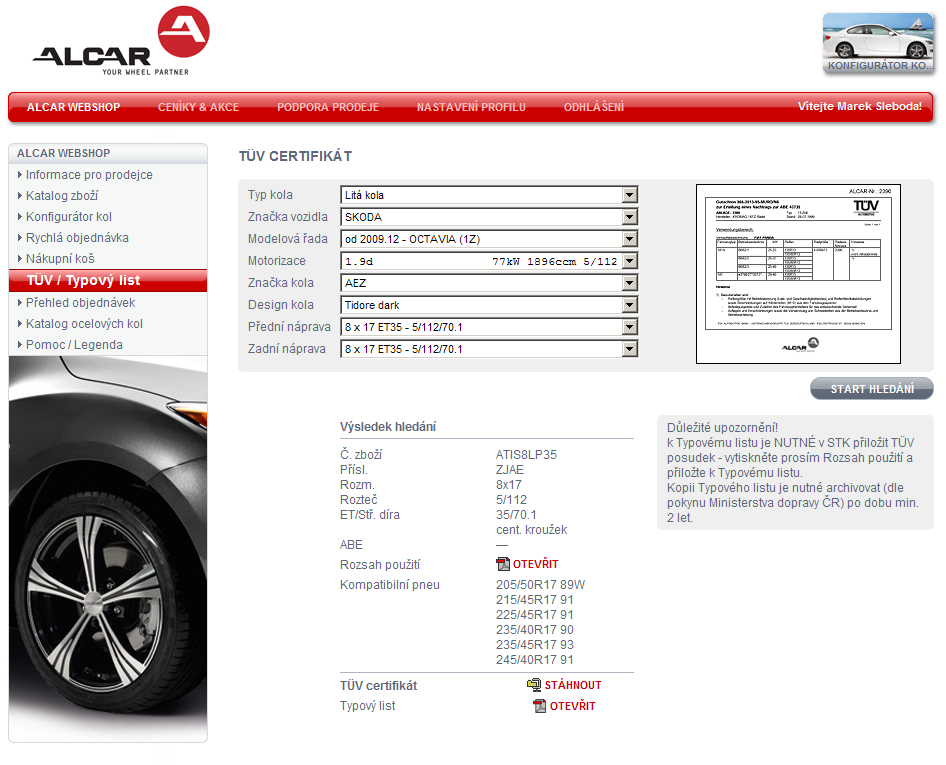Click STÁHNOUT to download TÜV certifikát

573,685
